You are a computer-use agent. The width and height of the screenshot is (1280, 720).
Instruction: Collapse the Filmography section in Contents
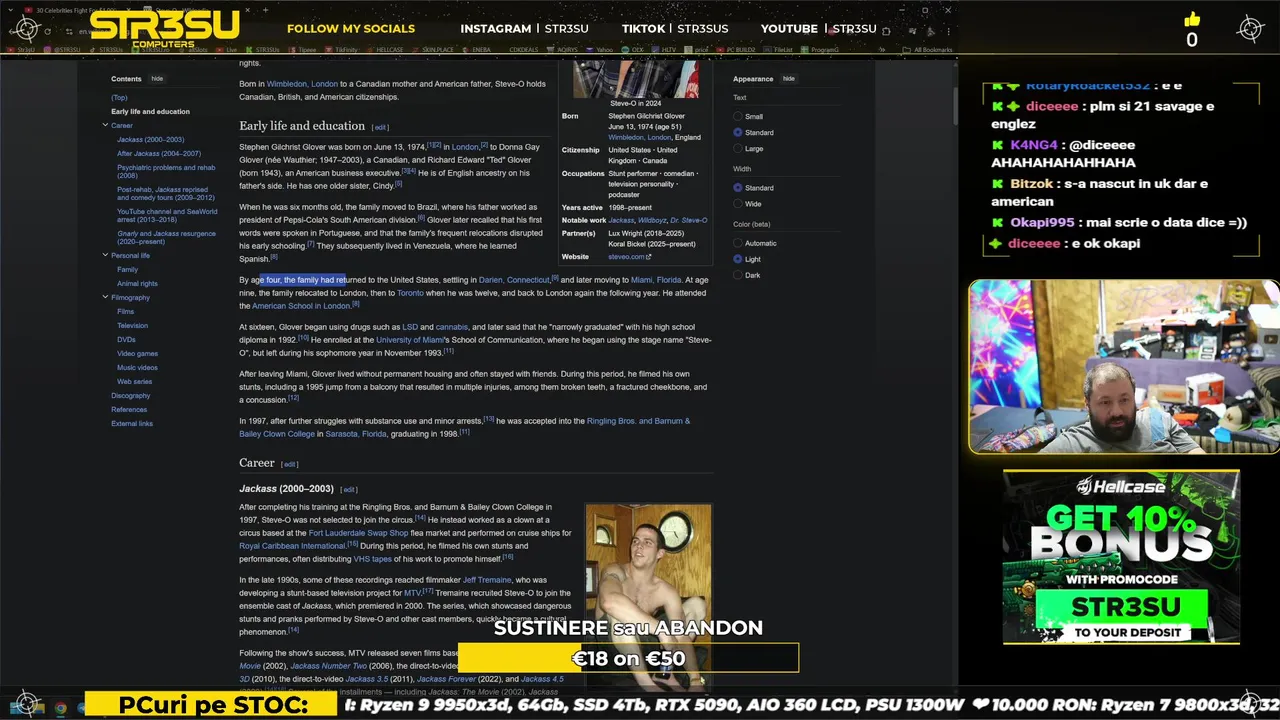click(105, 297)
